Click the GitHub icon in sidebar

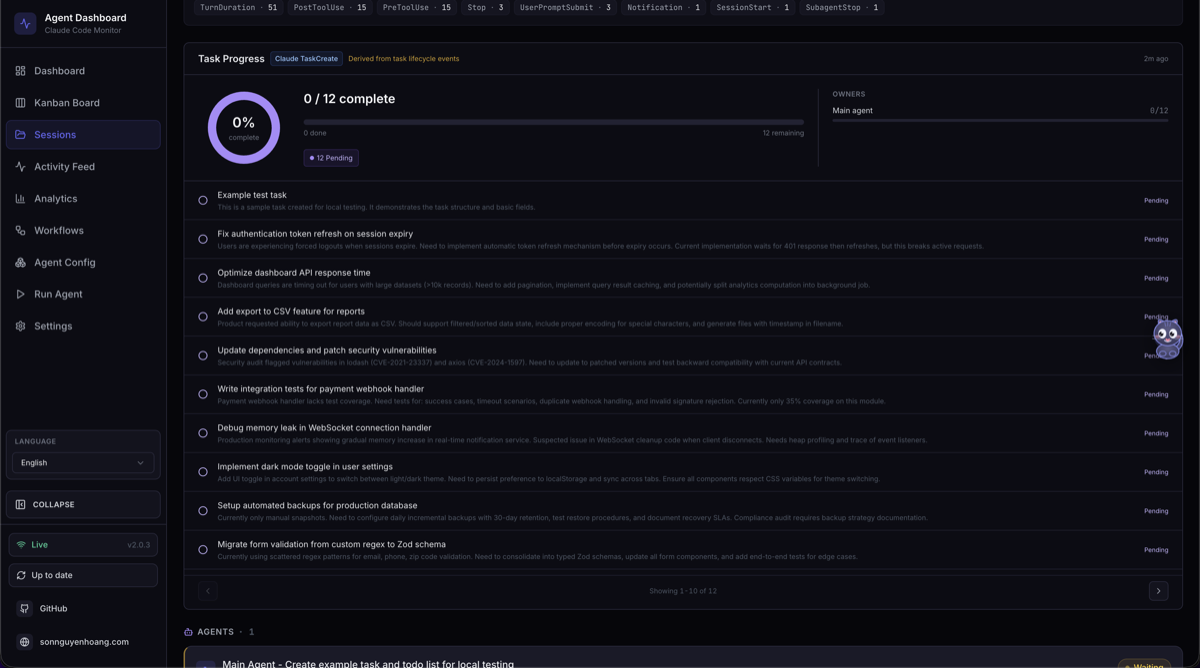click(25, 609)
